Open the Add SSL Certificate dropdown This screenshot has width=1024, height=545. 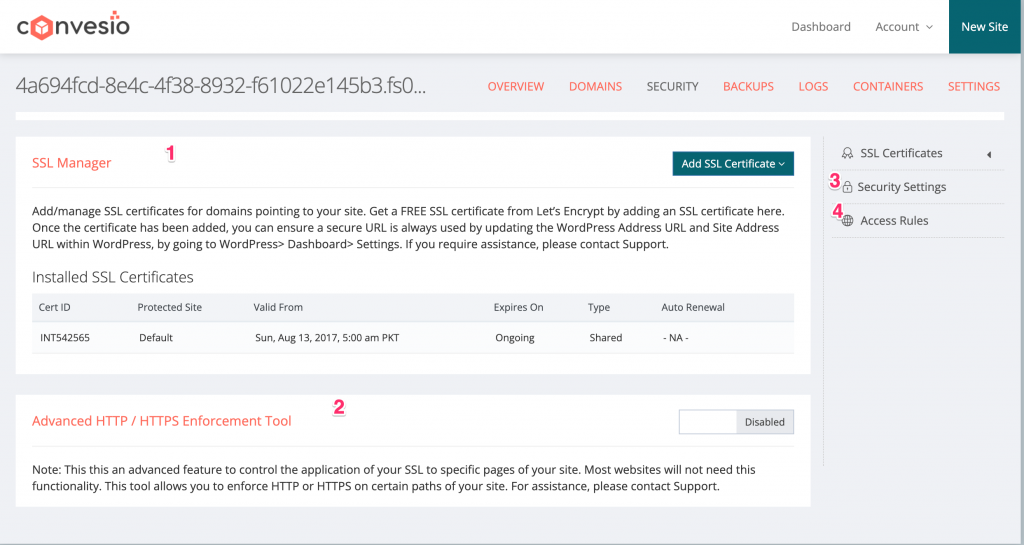(733, 164)
